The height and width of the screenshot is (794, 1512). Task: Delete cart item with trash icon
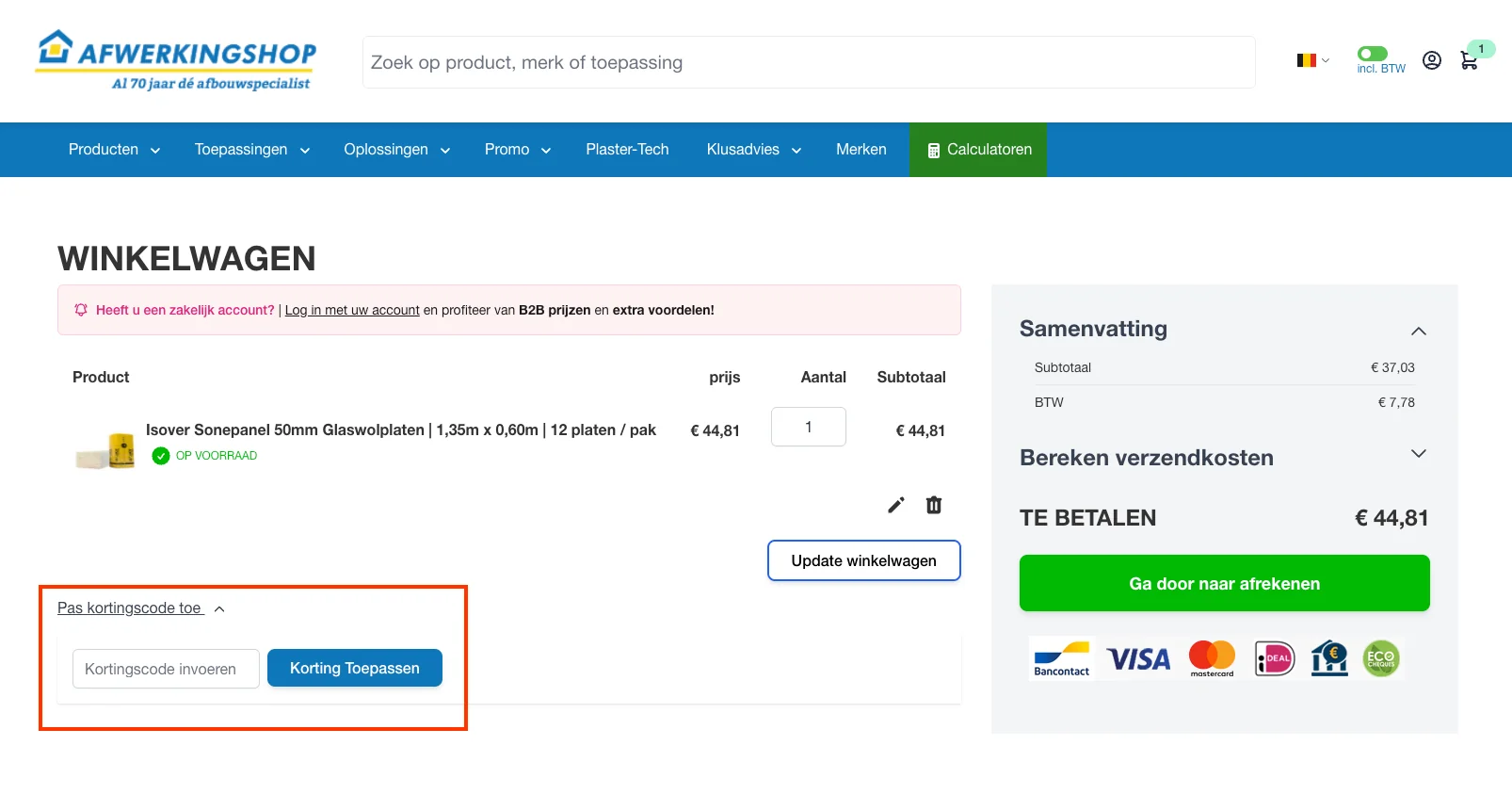(934, 505)
